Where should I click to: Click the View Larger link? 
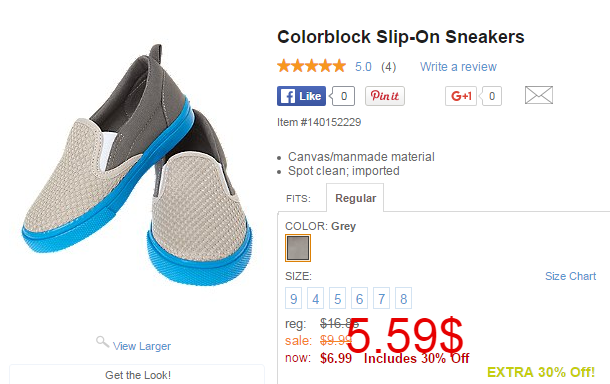click(142, 346)
